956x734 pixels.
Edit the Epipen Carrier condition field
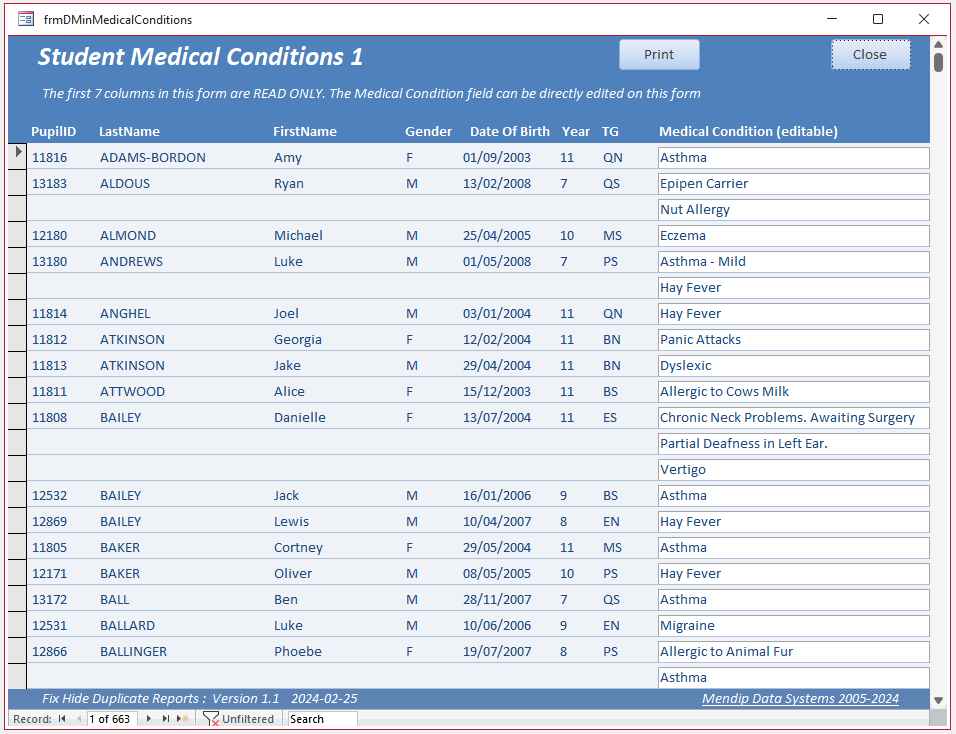[x=794, y=184]
